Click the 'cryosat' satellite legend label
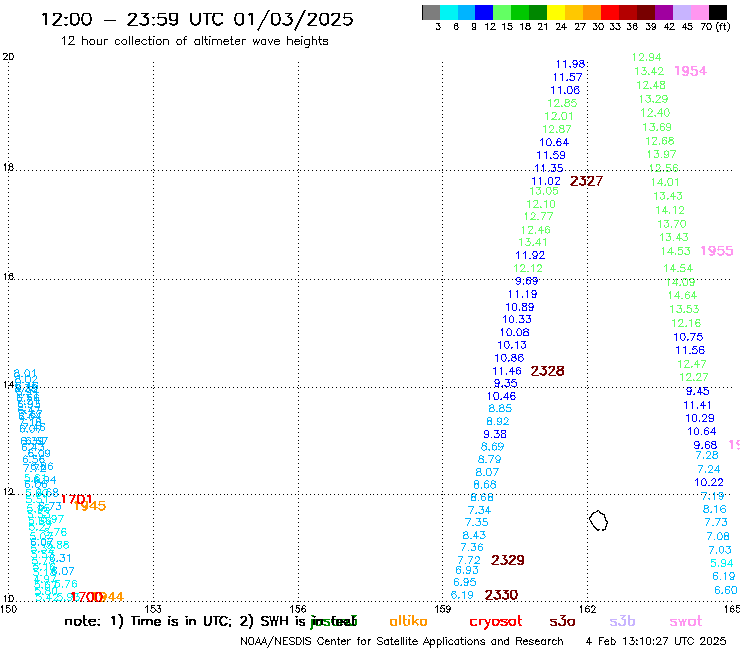Viewport: 740px width, 650px height. click(x=496, y=622)
